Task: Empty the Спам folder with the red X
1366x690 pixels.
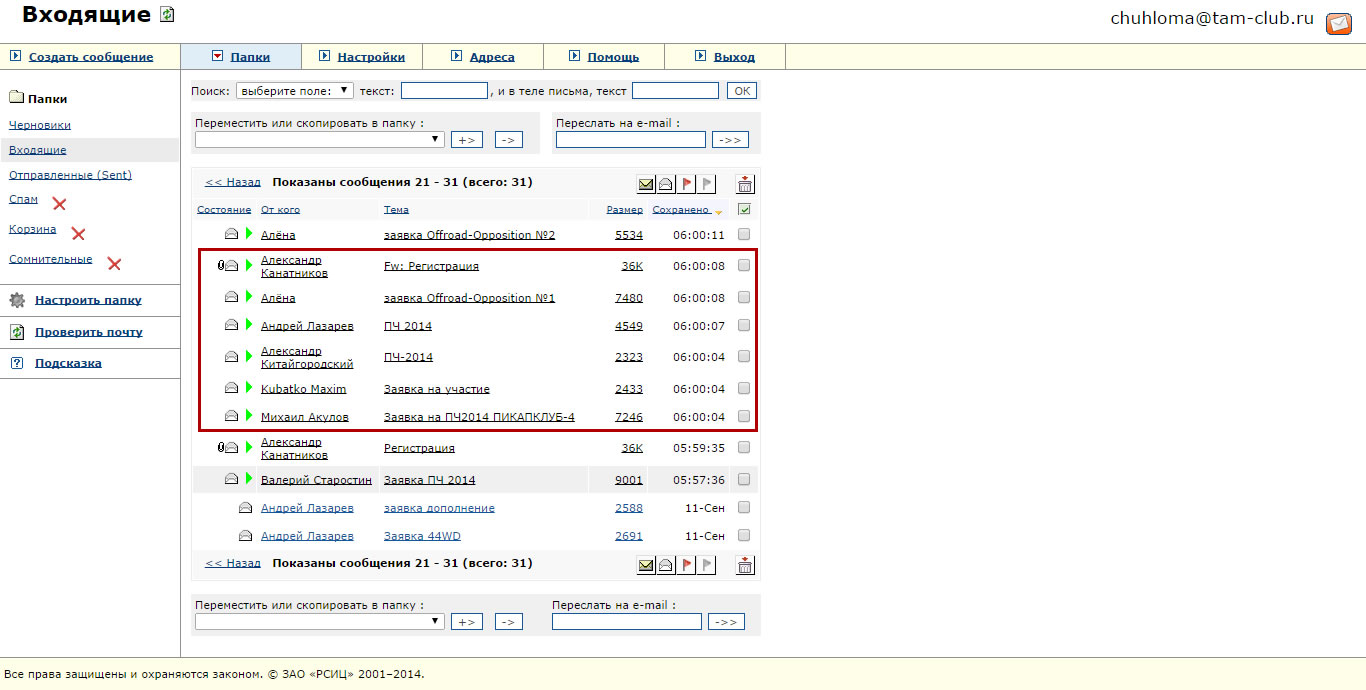Action: click(x=59, y=204)
